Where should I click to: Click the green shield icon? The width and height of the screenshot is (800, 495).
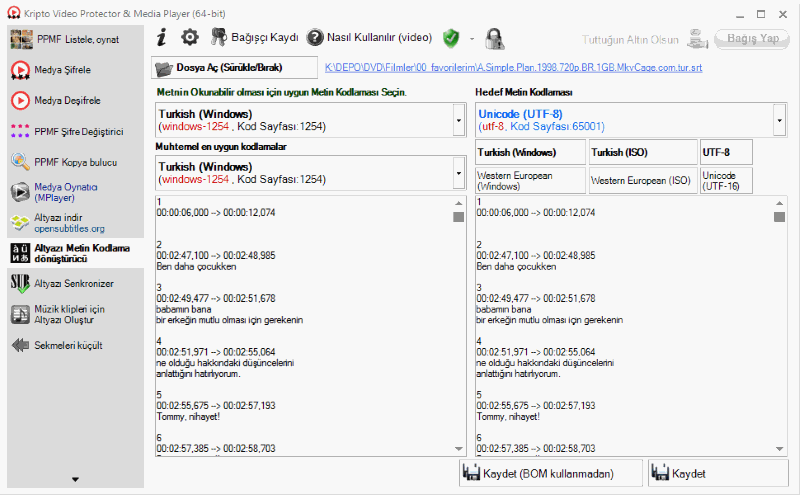[x=452, y=38]
